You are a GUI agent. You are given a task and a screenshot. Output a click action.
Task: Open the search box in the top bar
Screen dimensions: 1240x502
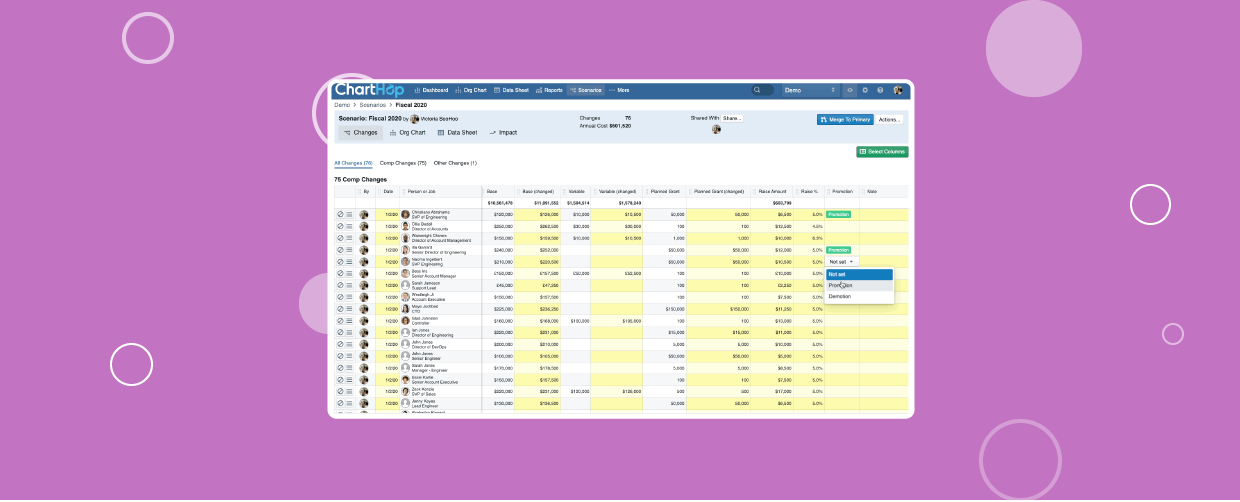click(762, 90)
